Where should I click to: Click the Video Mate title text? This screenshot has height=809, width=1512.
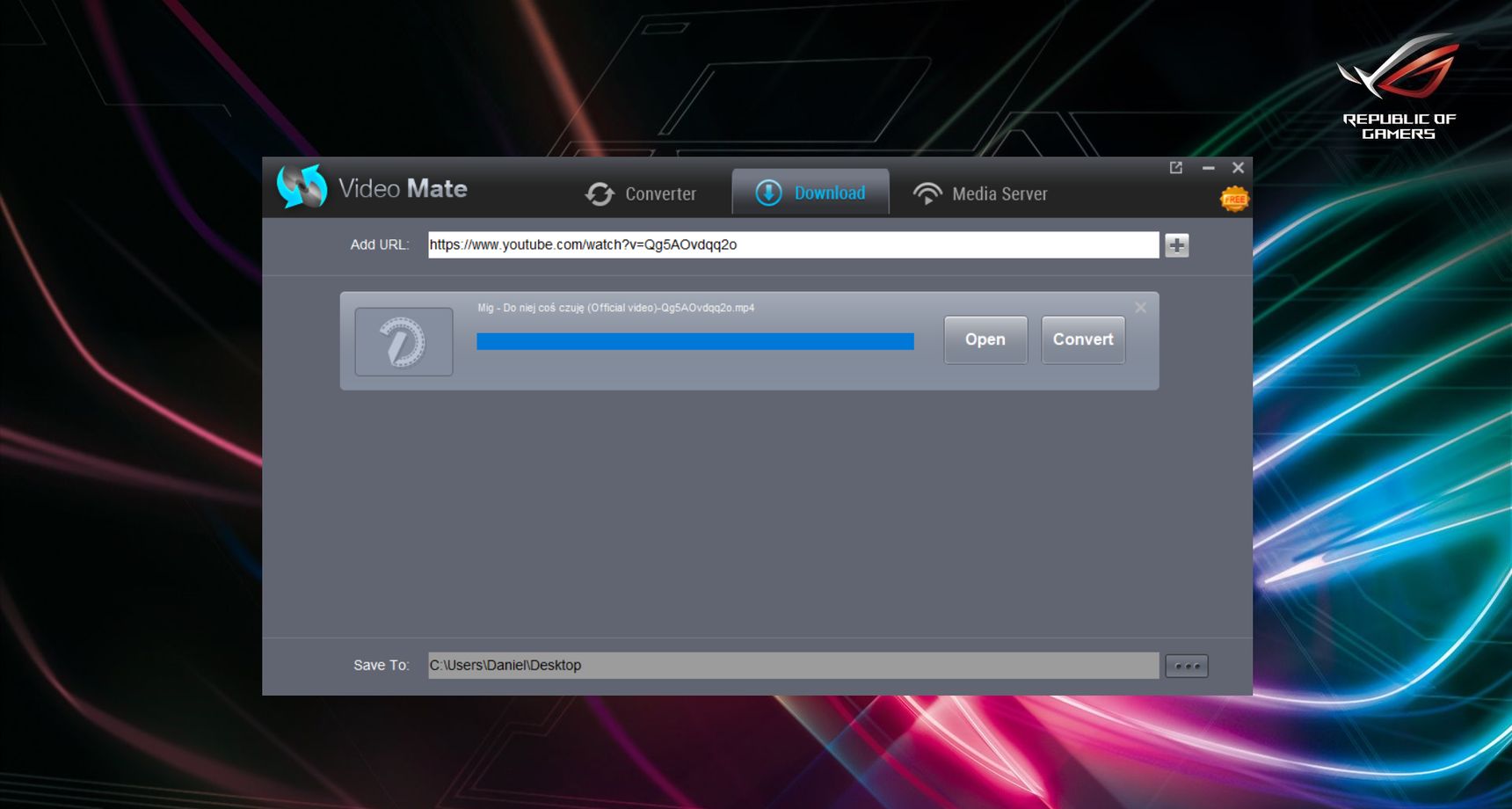[403, 188]
